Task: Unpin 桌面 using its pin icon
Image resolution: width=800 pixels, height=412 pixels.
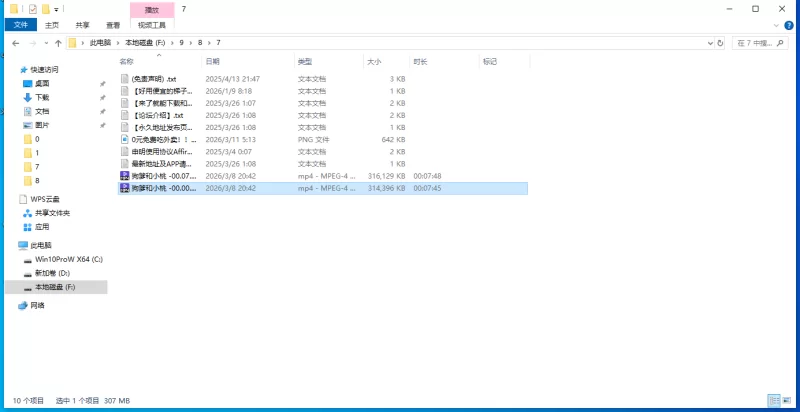Action: click(x=102, y=84)
